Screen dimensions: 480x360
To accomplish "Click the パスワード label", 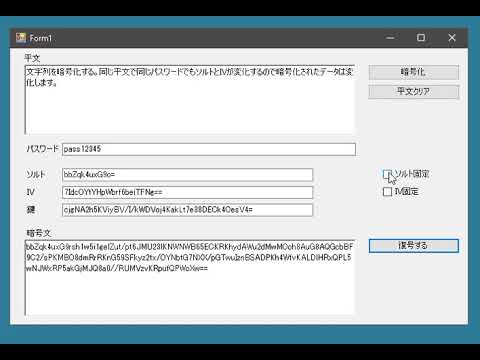I will (x=42, y=149).
